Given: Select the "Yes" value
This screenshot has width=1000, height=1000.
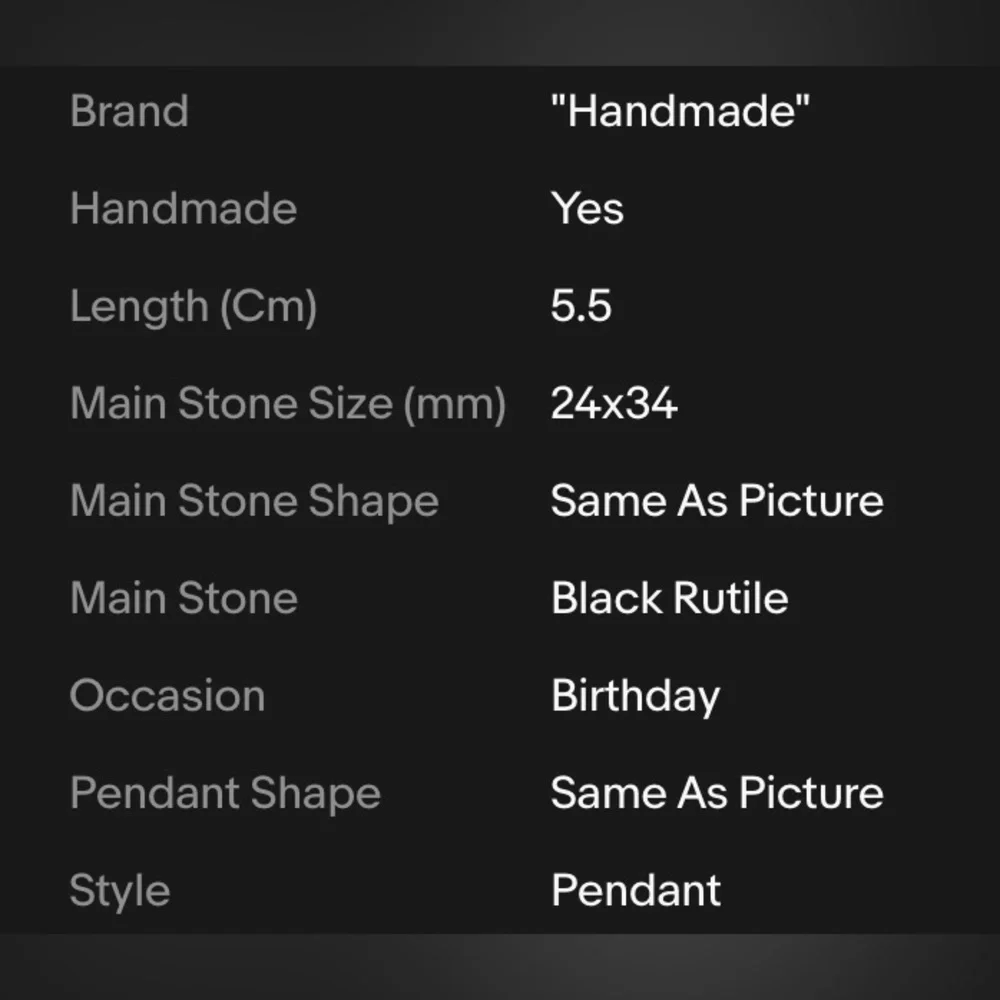Looking at the screenshot, I should click(x=587, y=208).
